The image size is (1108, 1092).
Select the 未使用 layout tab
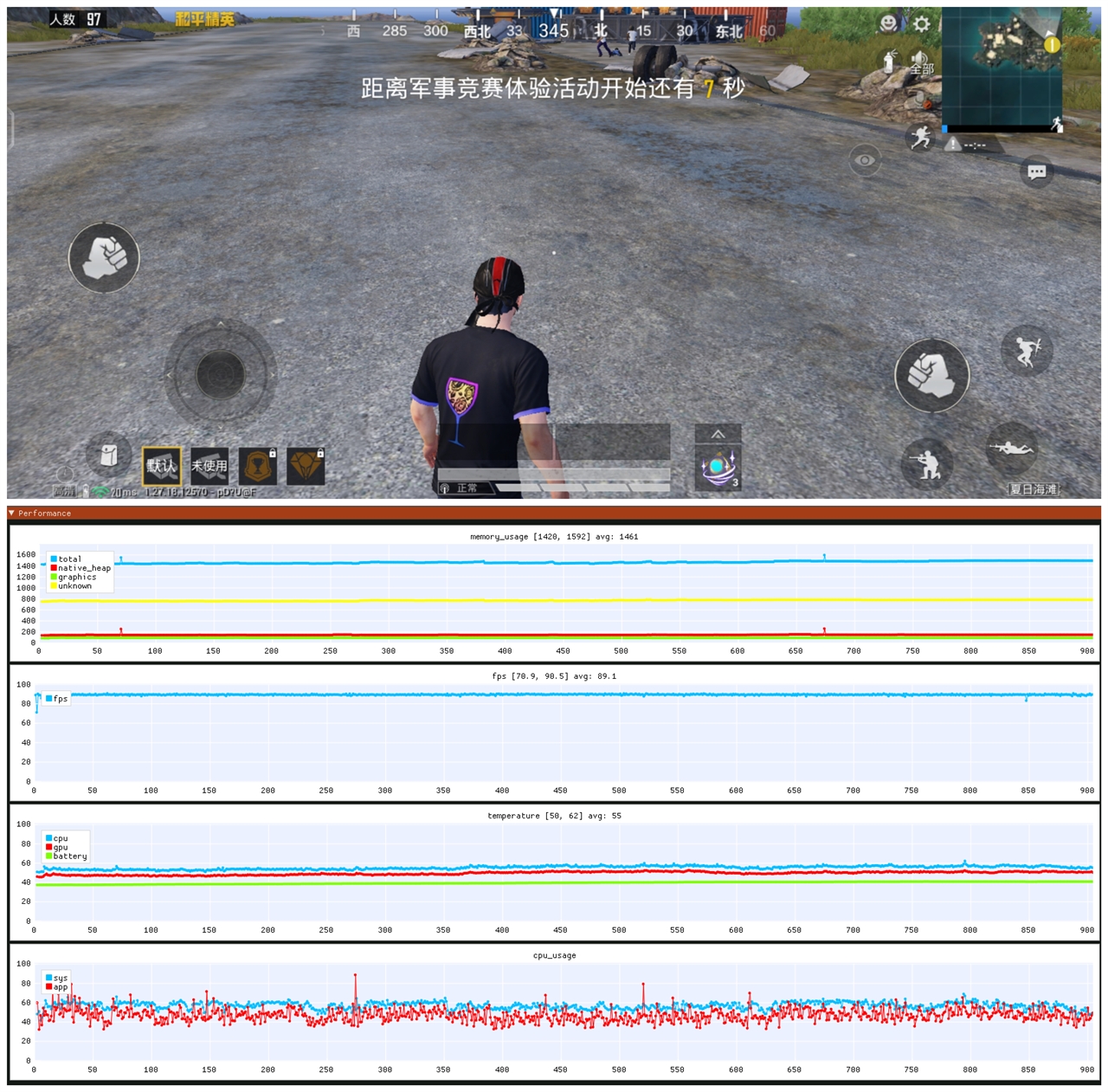coord(209,466)
